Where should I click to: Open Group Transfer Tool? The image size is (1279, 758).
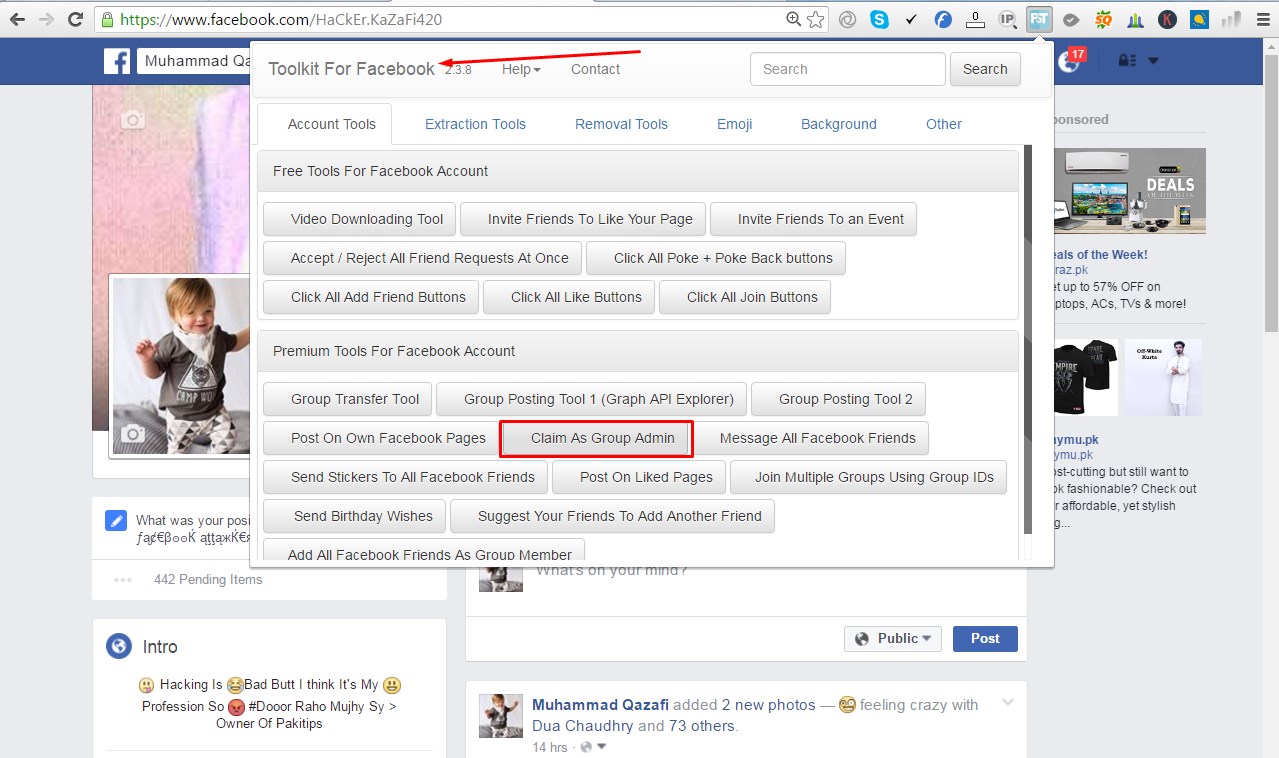348,399
